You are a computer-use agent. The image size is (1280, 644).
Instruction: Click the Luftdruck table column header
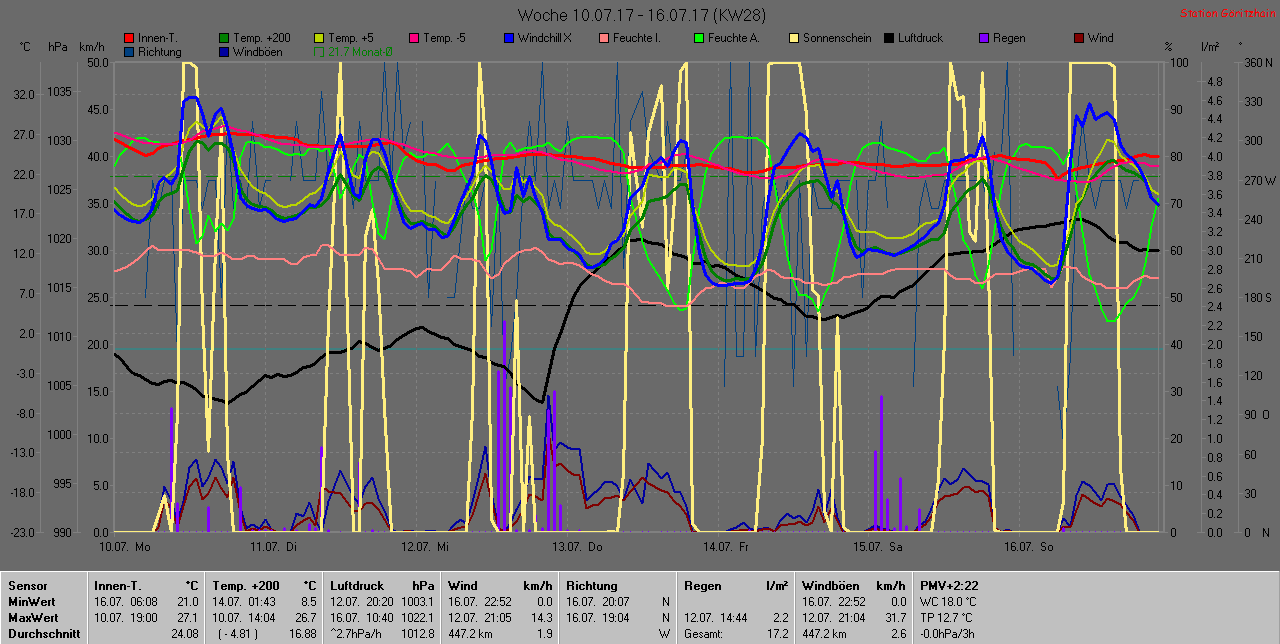pyautogui.click(x=357, y=585)
